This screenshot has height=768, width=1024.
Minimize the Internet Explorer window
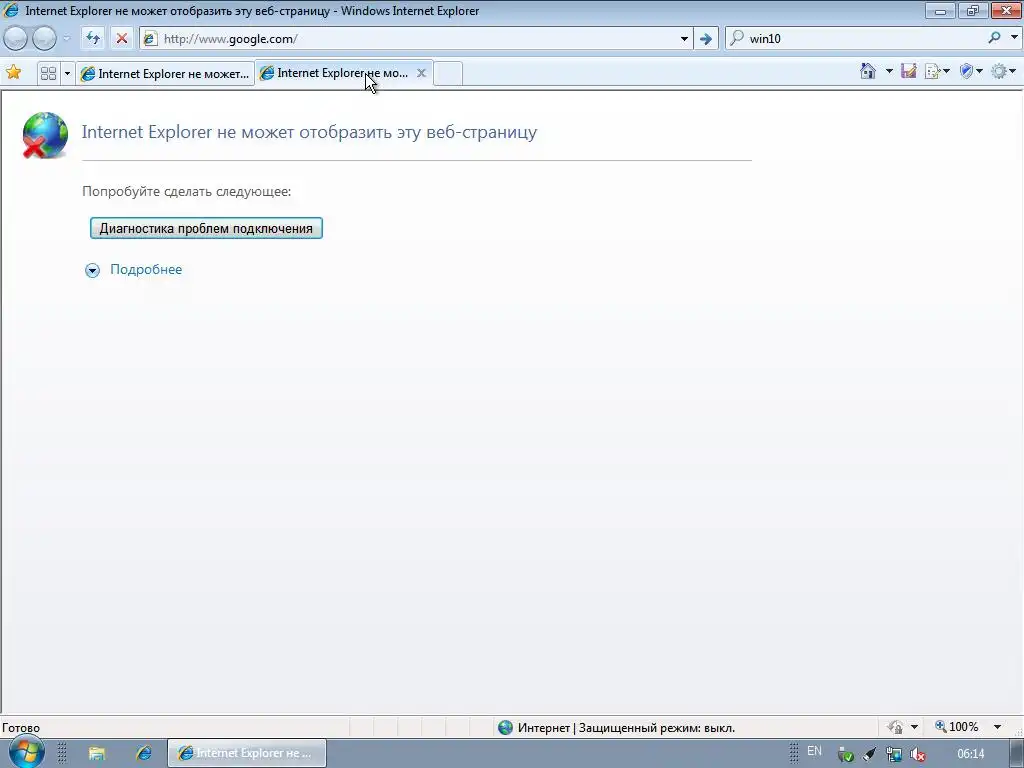click(x=940, y=10)
